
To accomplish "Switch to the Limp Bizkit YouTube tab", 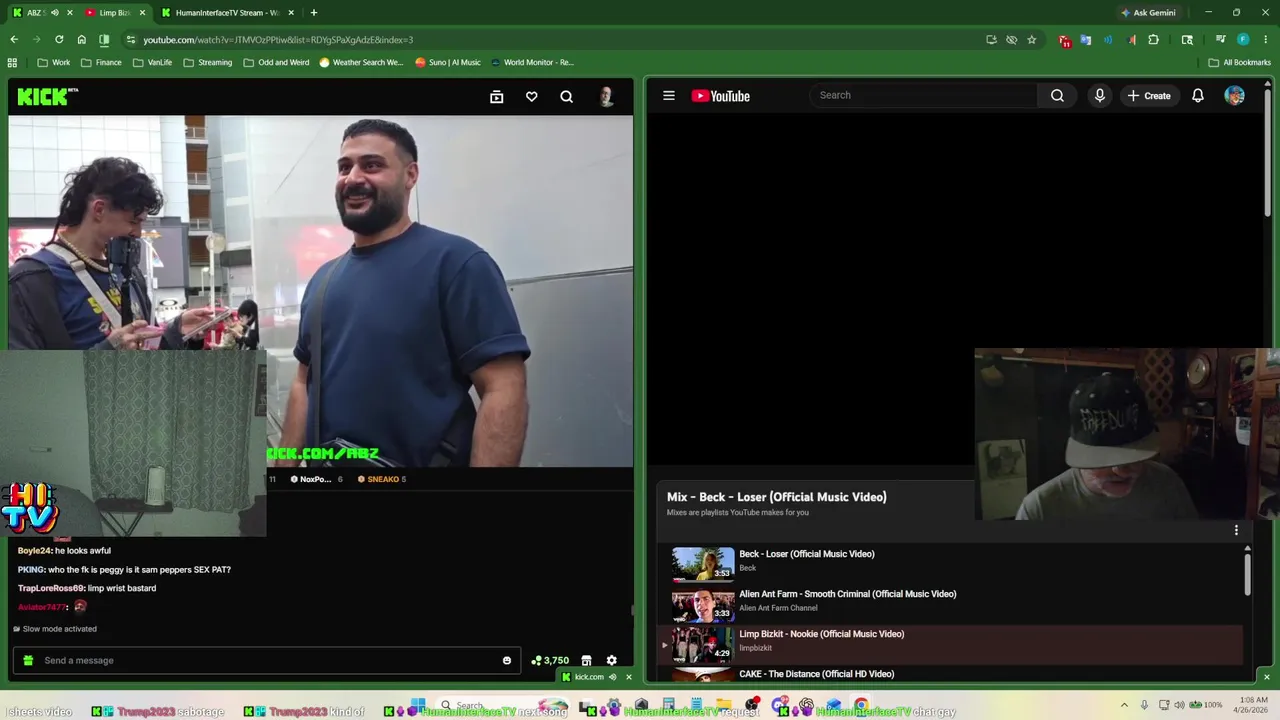I will point(108,13).
